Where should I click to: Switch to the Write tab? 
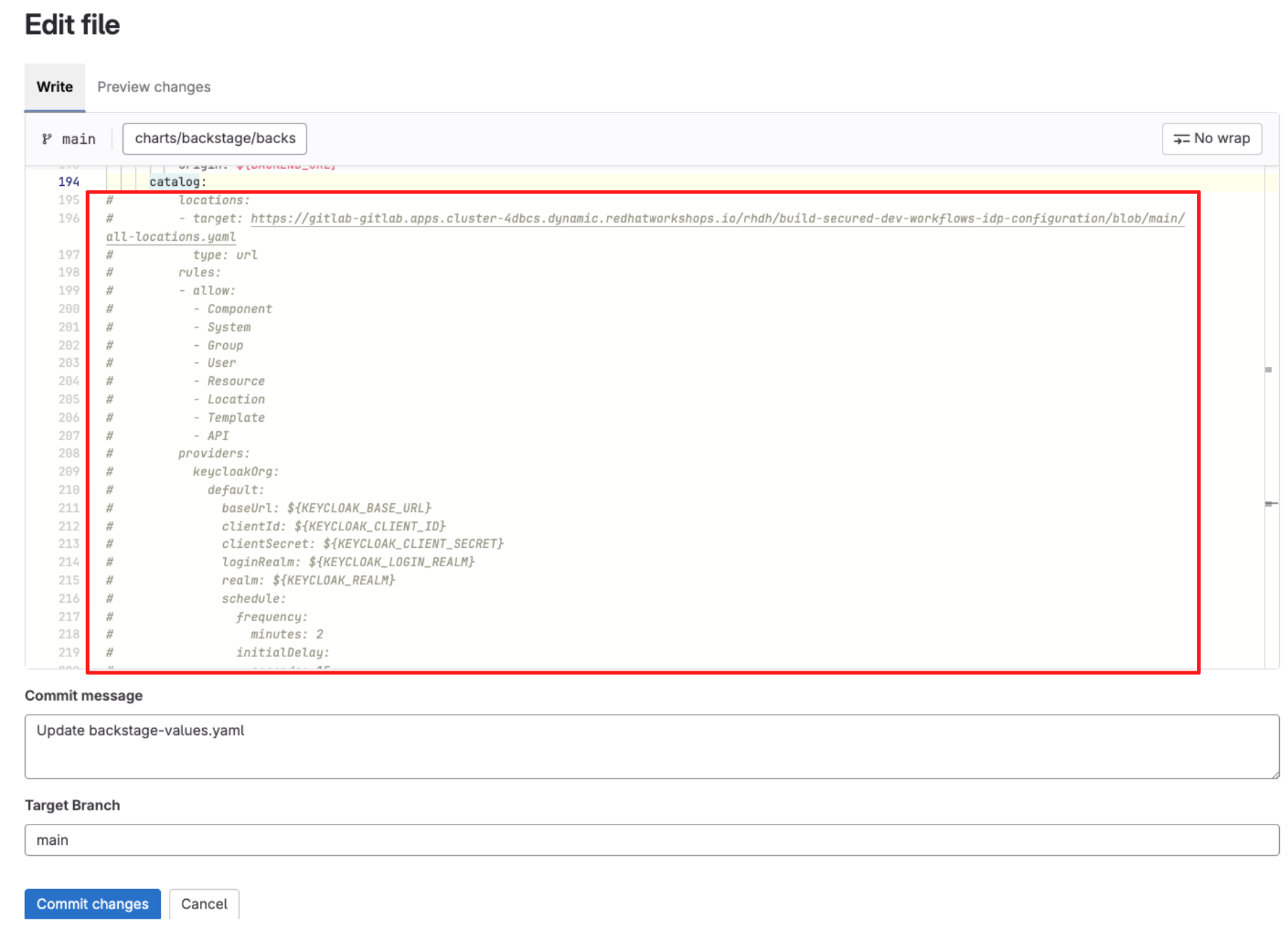54,87
